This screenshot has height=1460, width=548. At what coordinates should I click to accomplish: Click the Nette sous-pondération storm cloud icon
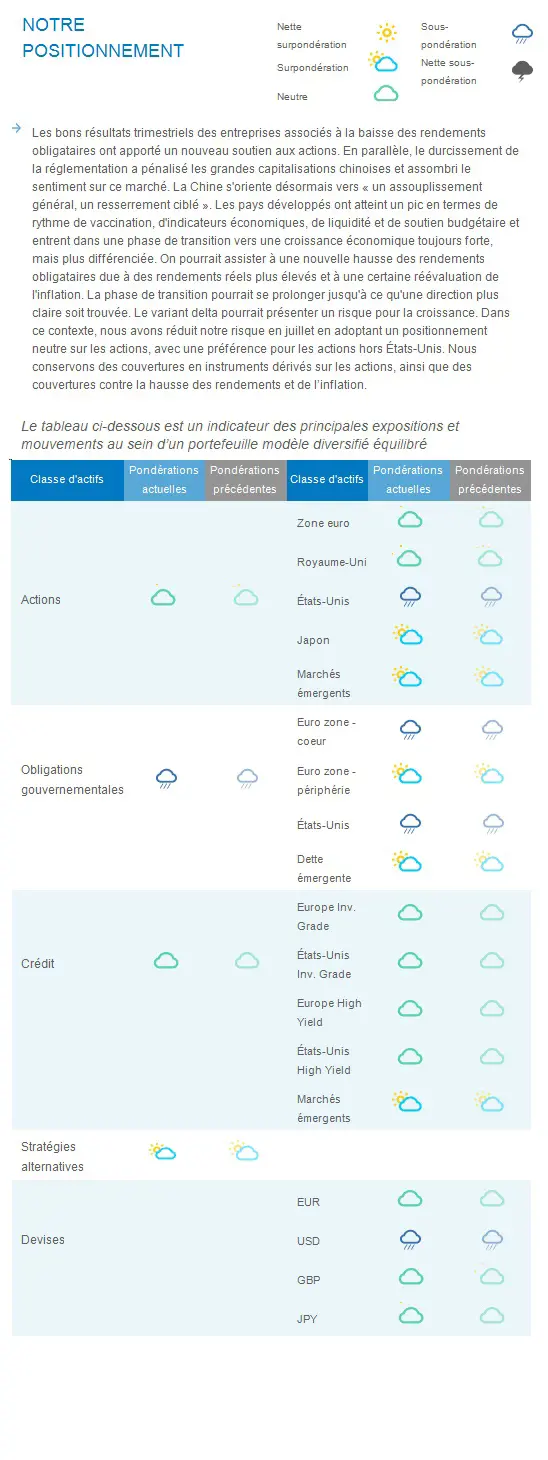[522, 71]
